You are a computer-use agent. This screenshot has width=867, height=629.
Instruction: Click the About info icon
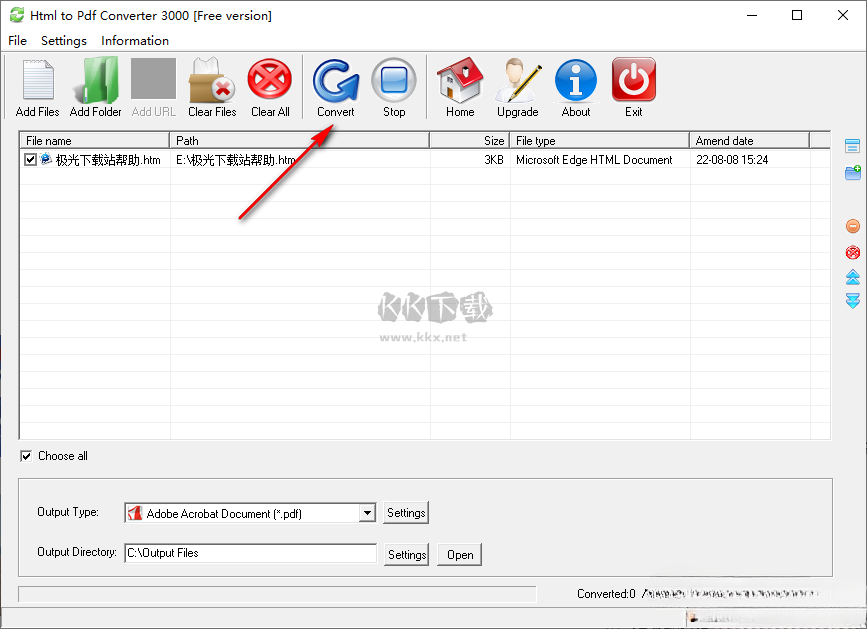click(x=576, y=81)
